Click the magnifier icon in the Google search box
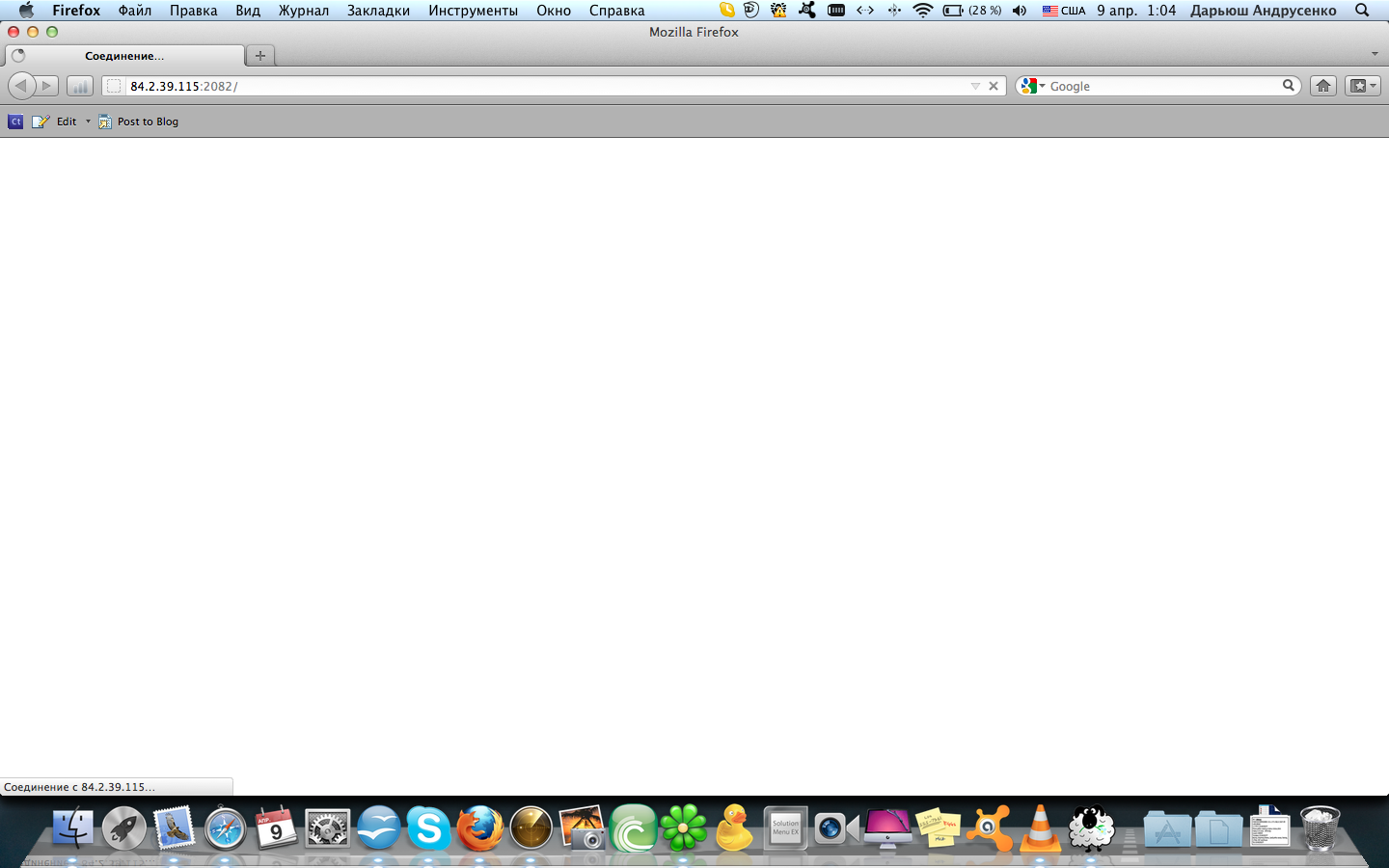 (1288, 86)
